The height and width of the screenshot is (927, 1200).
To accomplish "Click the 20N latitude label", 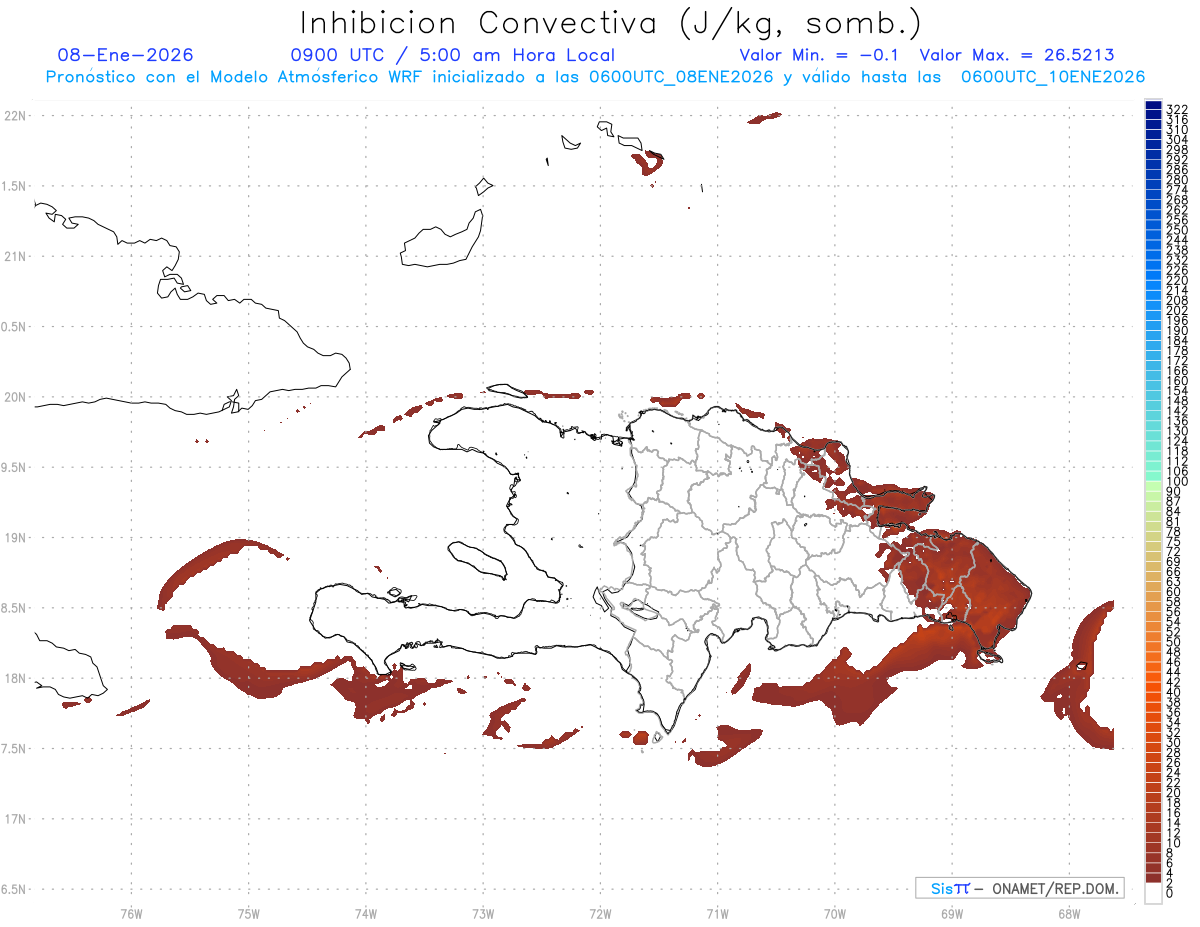I will (x=14, y=397).
